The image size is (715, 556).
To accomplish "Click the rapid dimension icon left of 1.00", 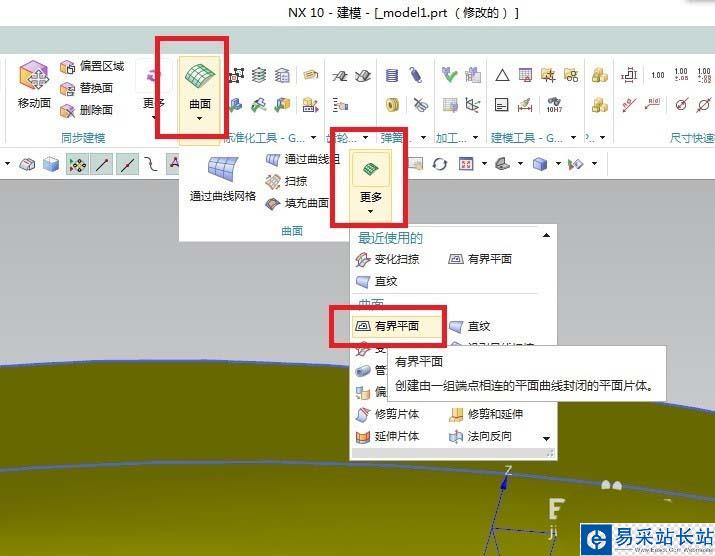I will 629,75.
